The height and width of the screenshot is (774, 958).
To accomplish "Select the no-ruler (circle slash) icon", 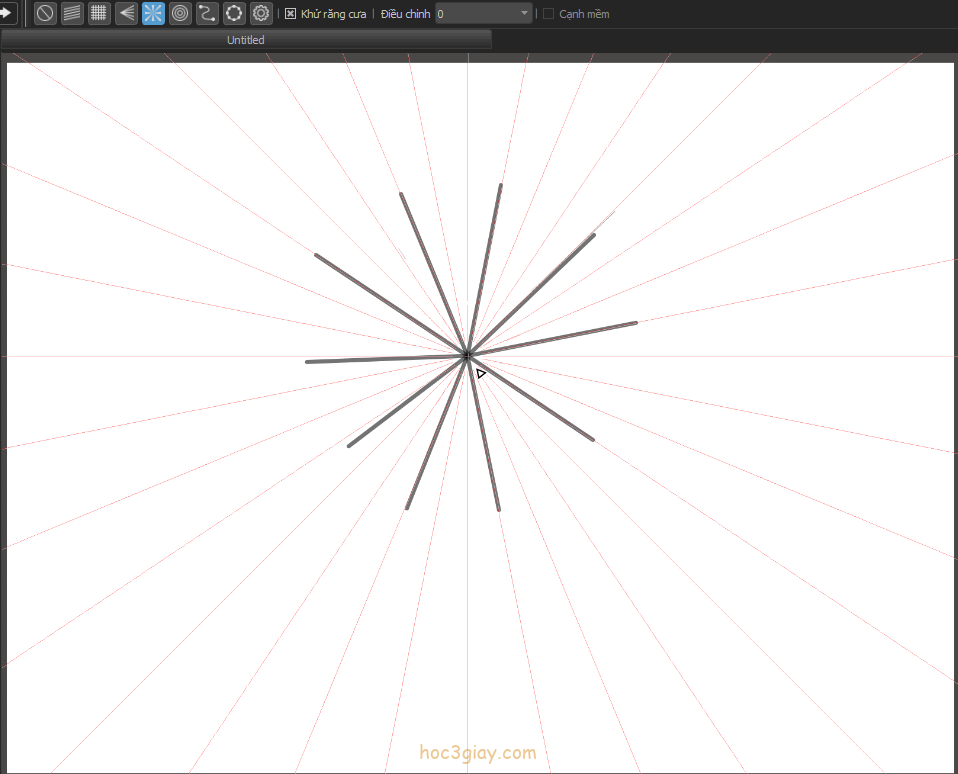I will (x=45, y=13).
